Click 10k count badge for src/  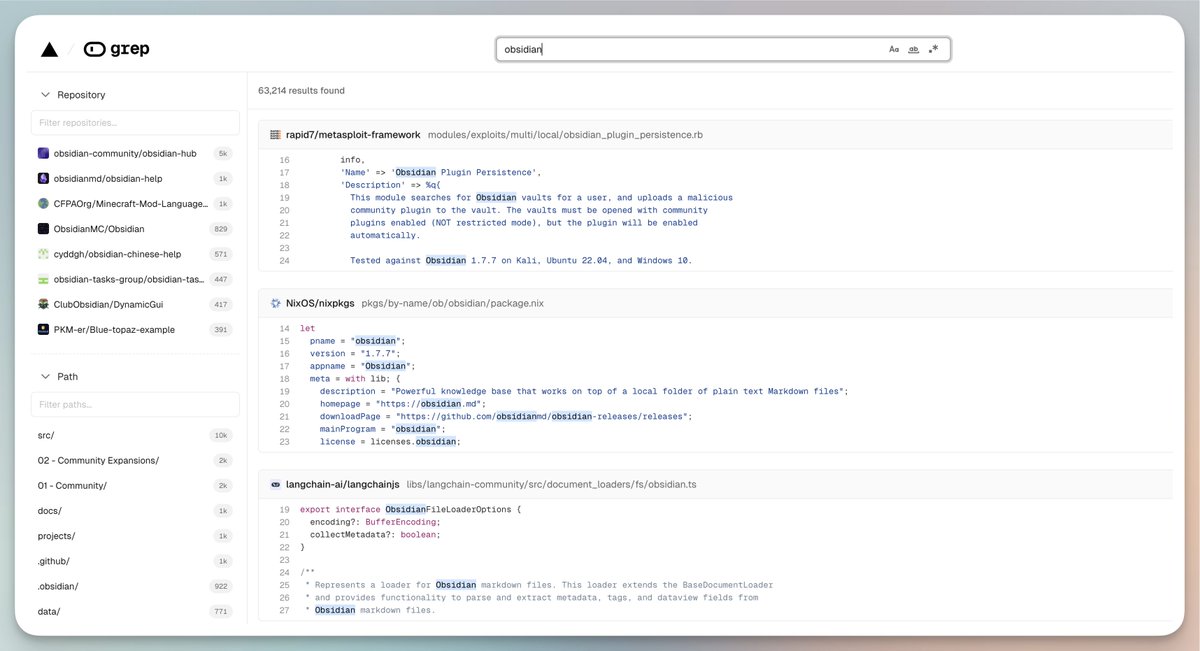[x=221, y=435]
